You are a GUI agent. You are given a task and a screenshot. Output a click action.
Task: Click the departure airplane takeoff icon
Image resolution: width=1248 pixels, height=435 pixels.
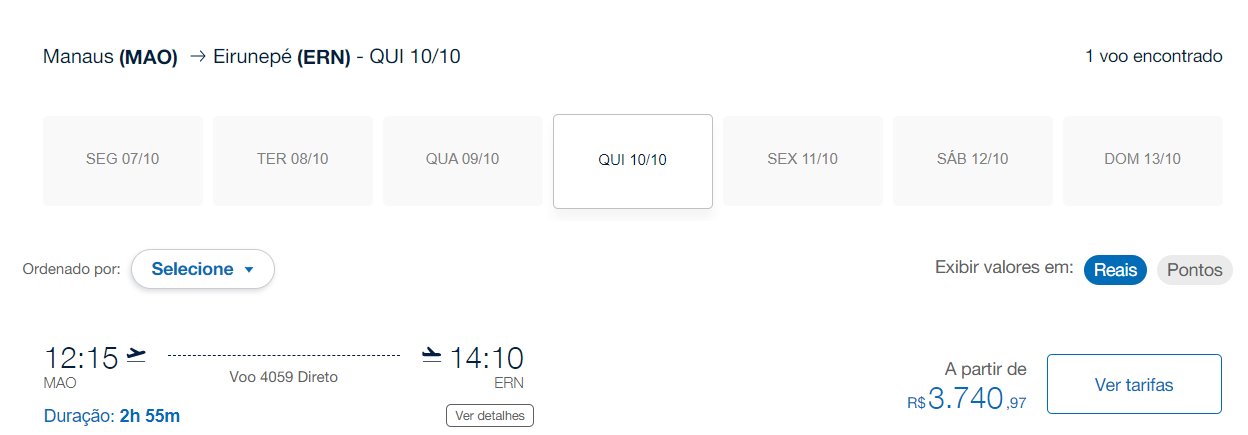[137, 355]
